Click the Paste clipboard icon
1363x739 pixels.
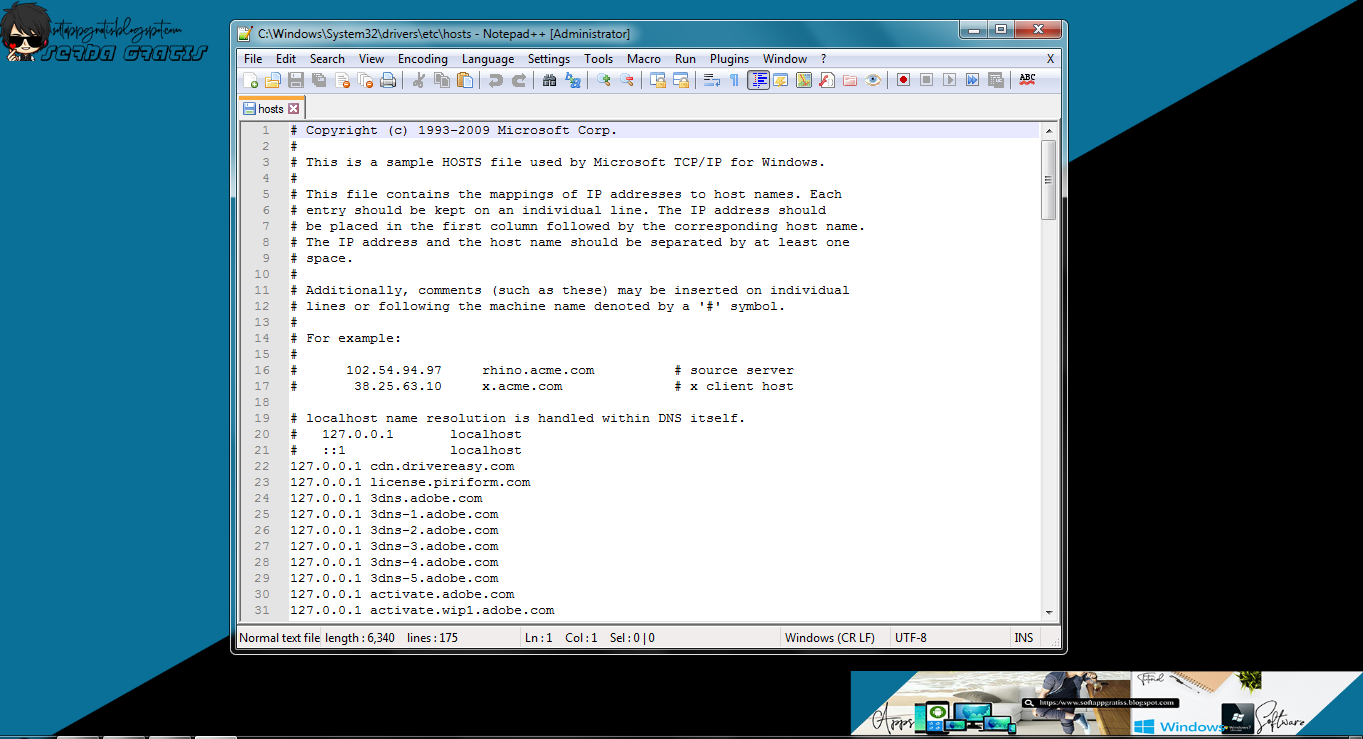point(465,80)
